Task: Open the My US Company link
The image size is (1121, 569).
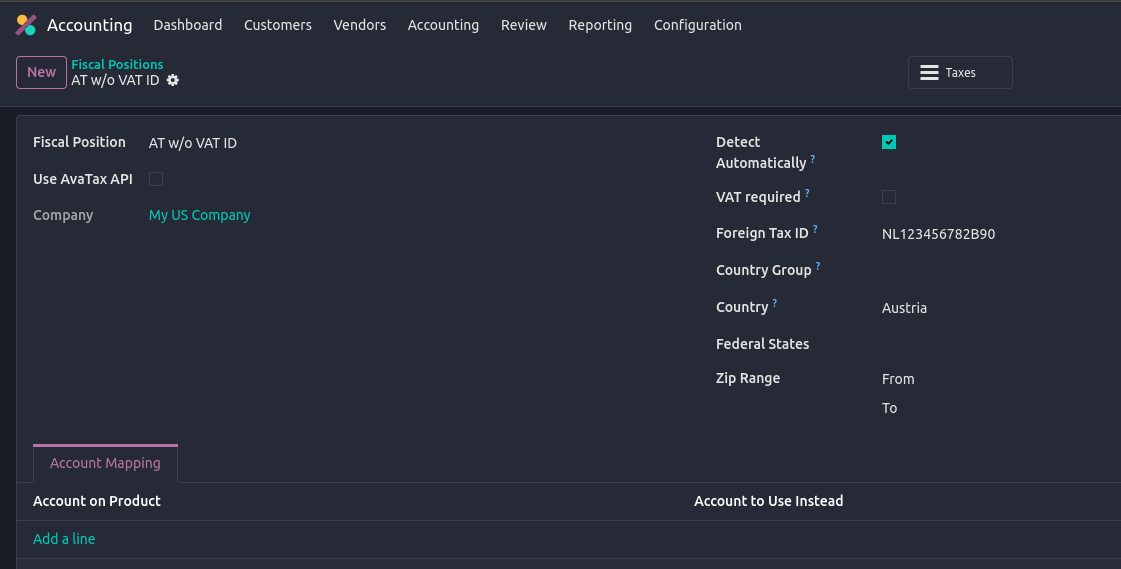Action: pos(199,215)
